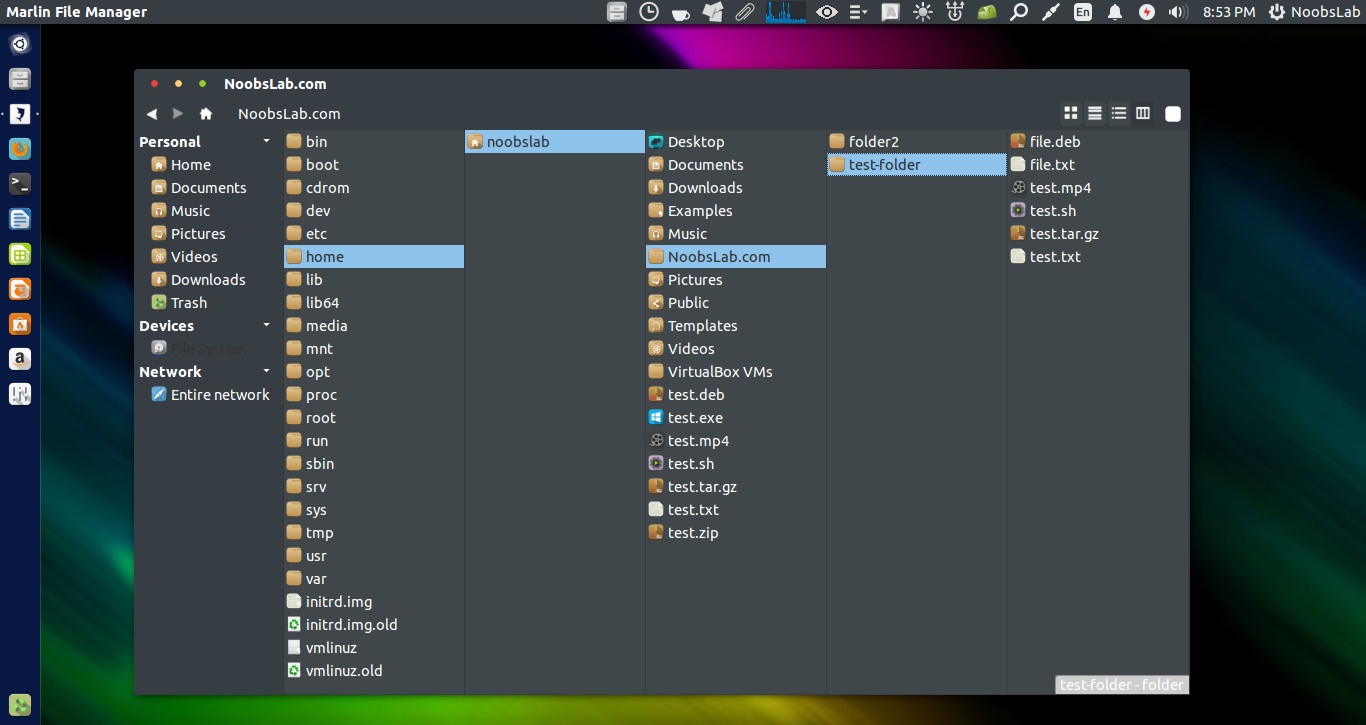Select file.txt in the last column
The width and height of the screenshot is (1366, 725).
click(1098, 165)
